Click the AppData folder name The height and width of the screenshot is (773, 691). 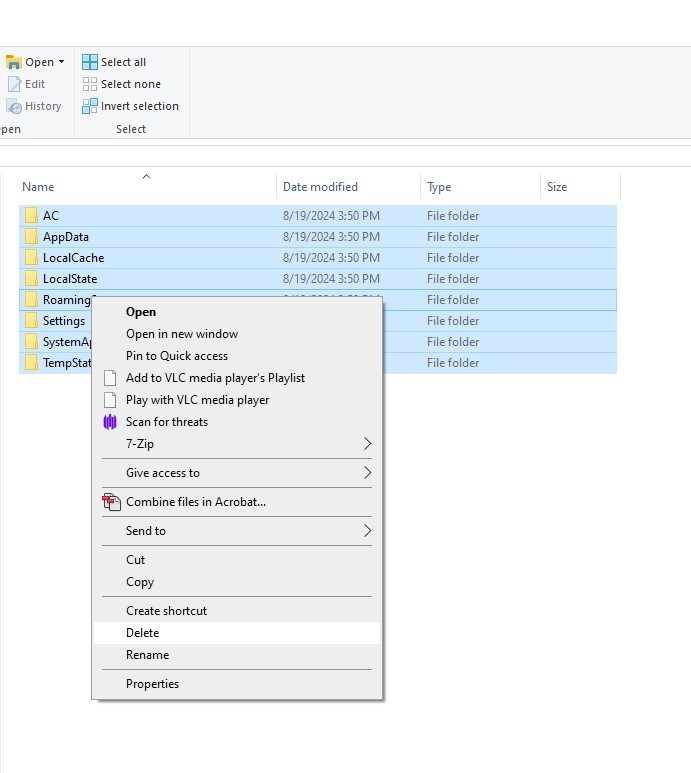(x=66, y=237)
